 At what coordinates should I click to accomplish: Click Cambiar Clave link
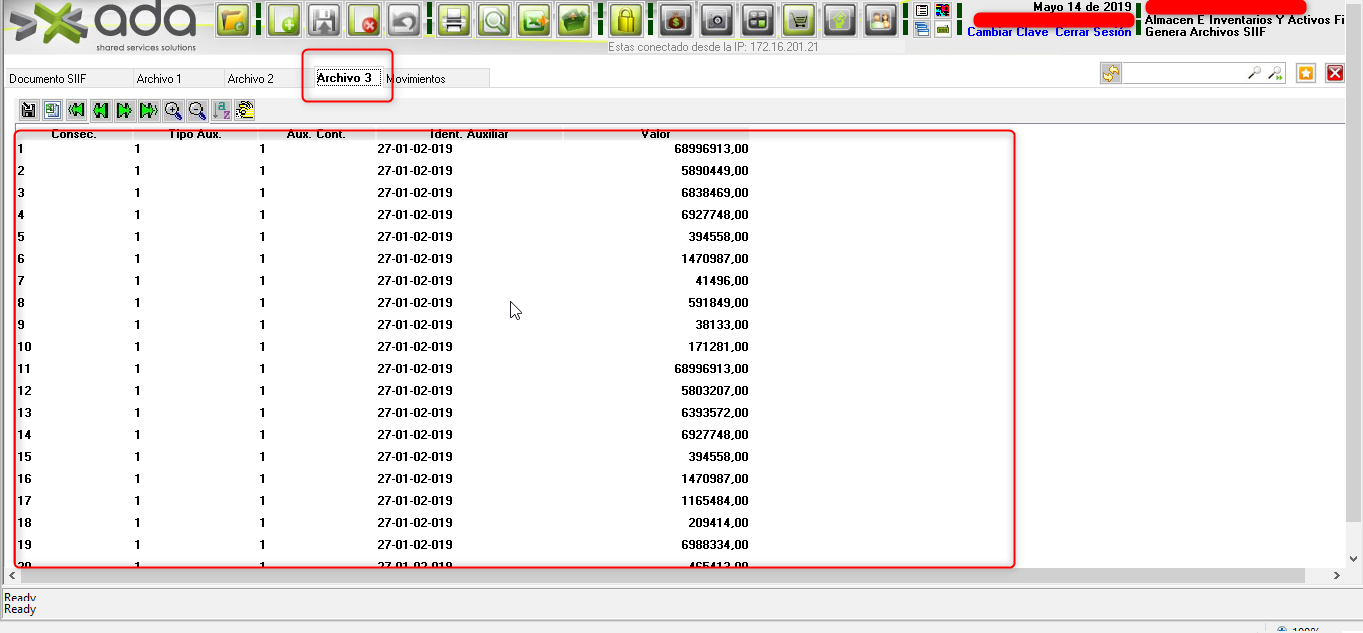[x=1008, y=32]
